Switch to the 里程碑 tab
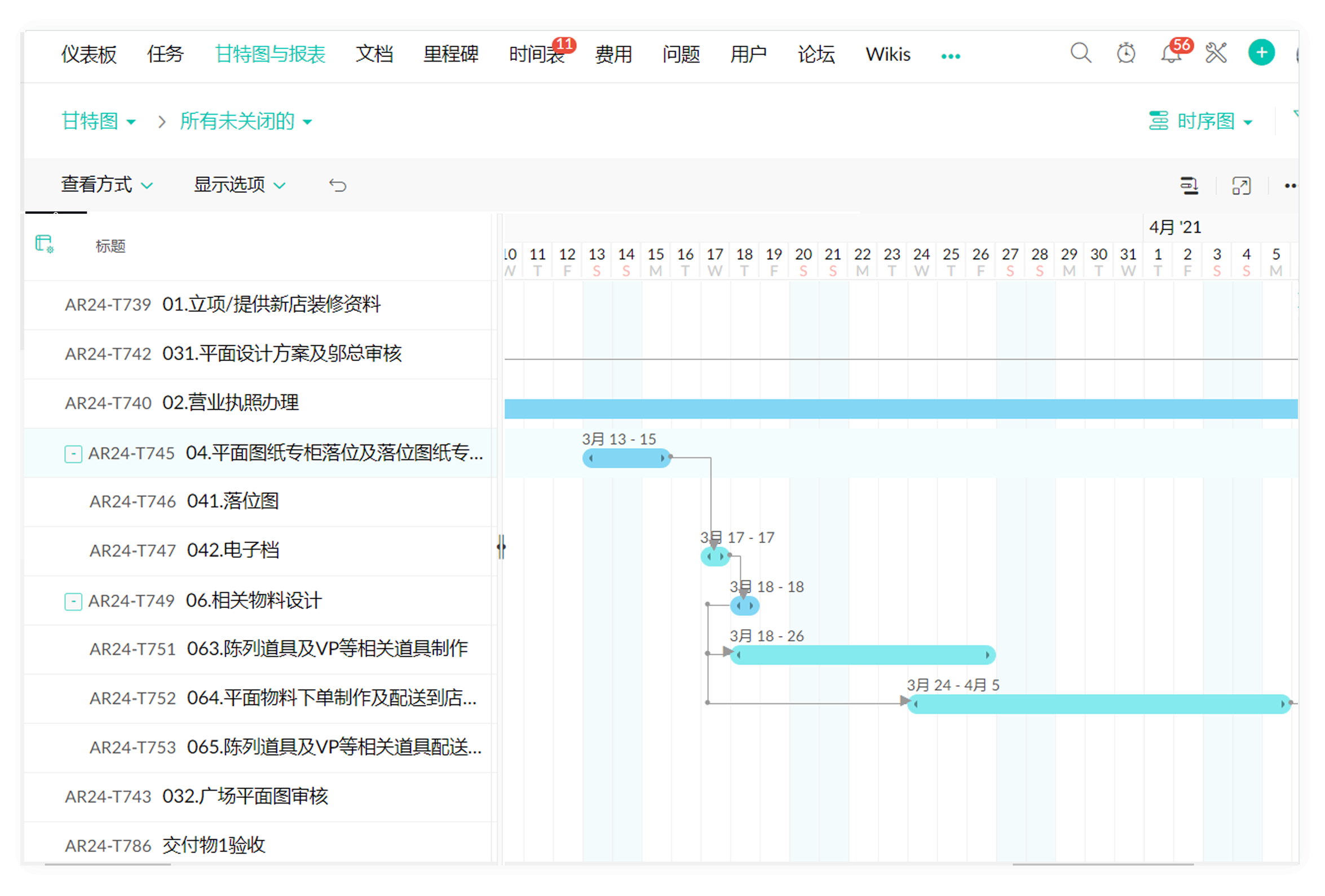 (x=450, y=54)
